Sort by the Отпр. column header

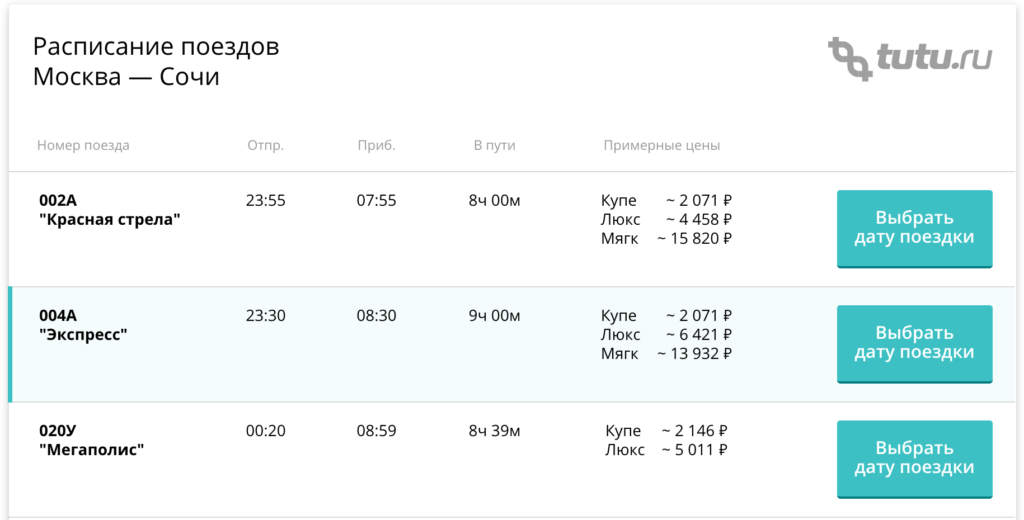[x=265, y=145]
